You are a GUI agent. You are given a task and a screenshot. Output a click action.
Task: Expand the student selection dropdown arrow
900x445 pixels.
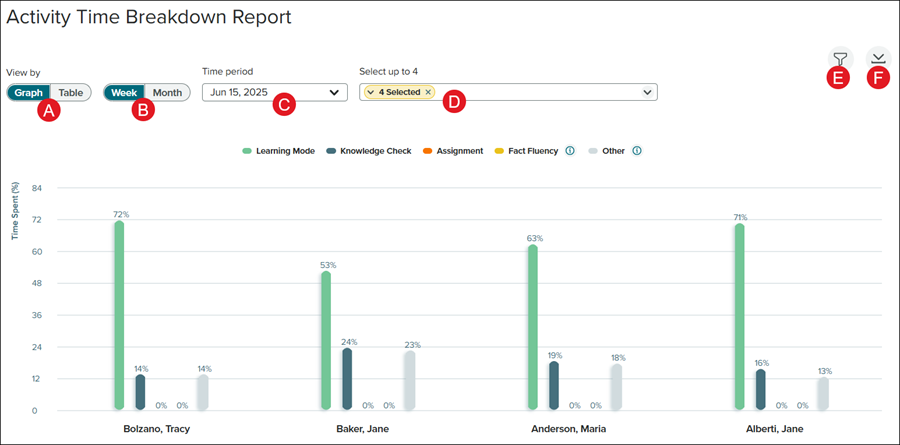tap(648, 92)
